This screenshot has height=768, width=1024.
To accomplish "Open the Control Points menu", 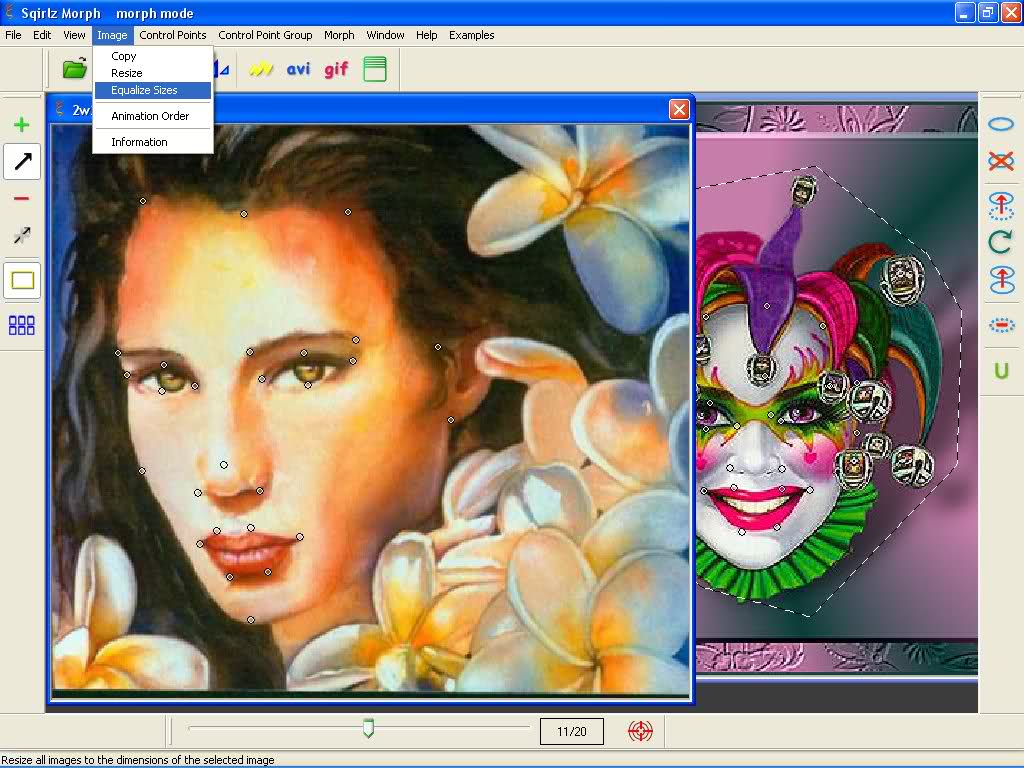I will click(x=172, y=35).
